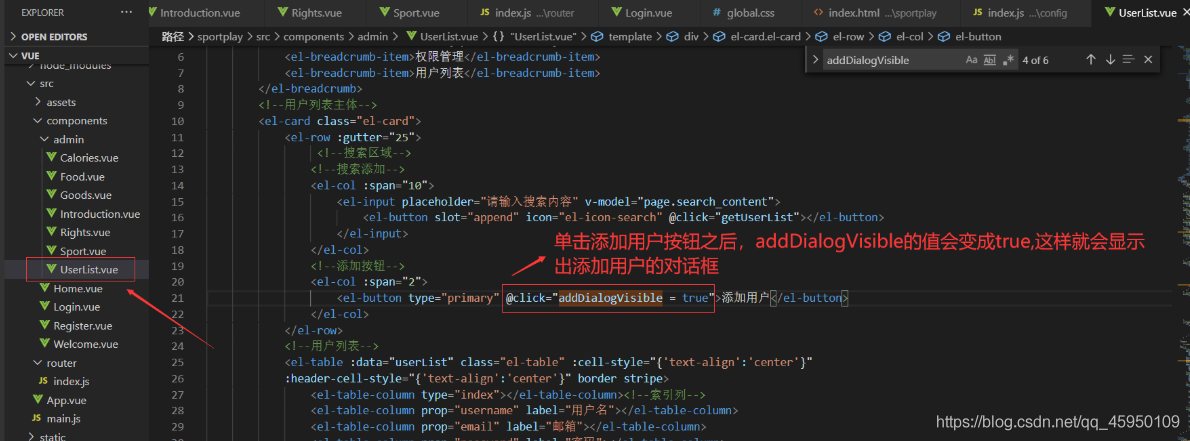Click src in the breadcrumb path
This screenshot has width=1190, height=441.
261,36
